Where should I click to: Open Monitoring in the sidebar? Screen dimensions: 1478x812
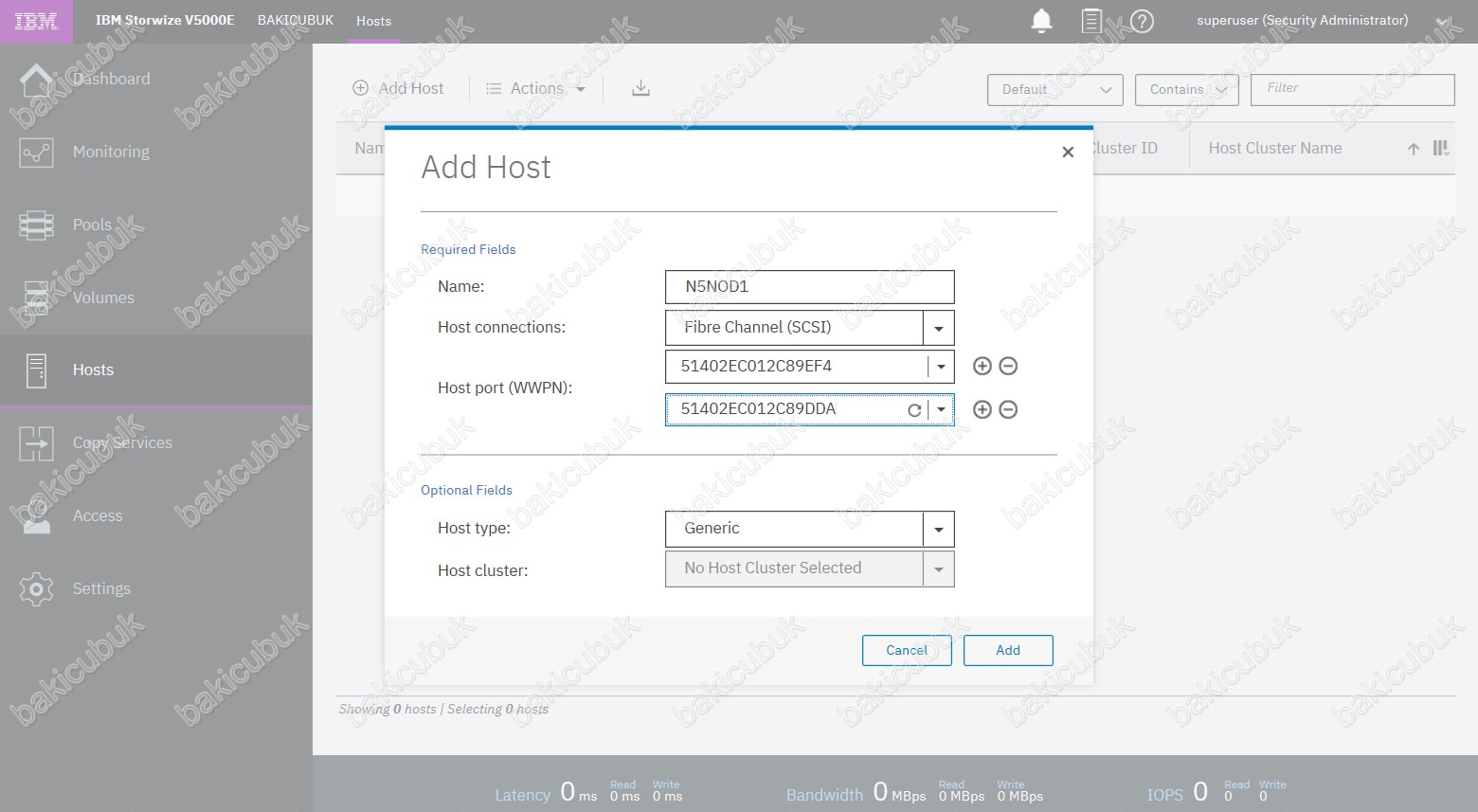[156, 153]
